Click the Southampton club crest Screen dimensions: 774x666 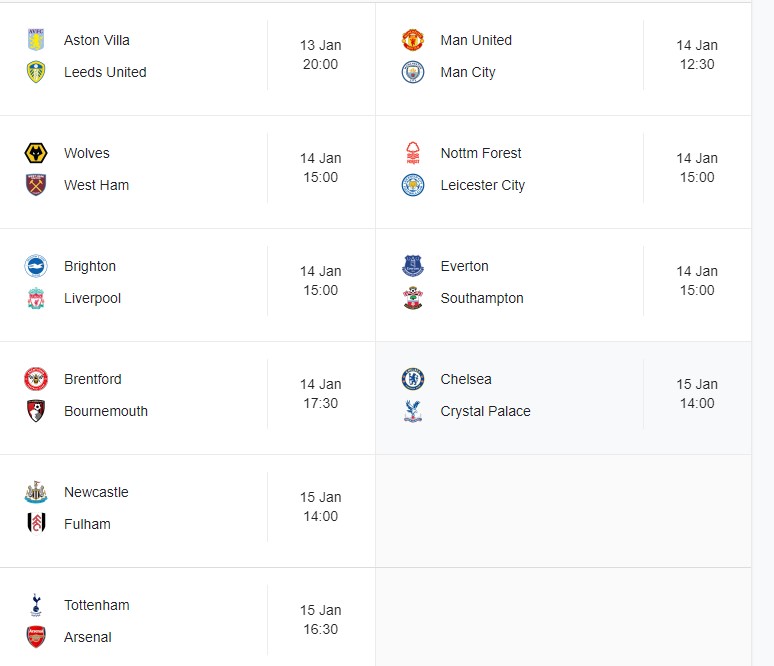pyautogui.click(x=413, y=298)
